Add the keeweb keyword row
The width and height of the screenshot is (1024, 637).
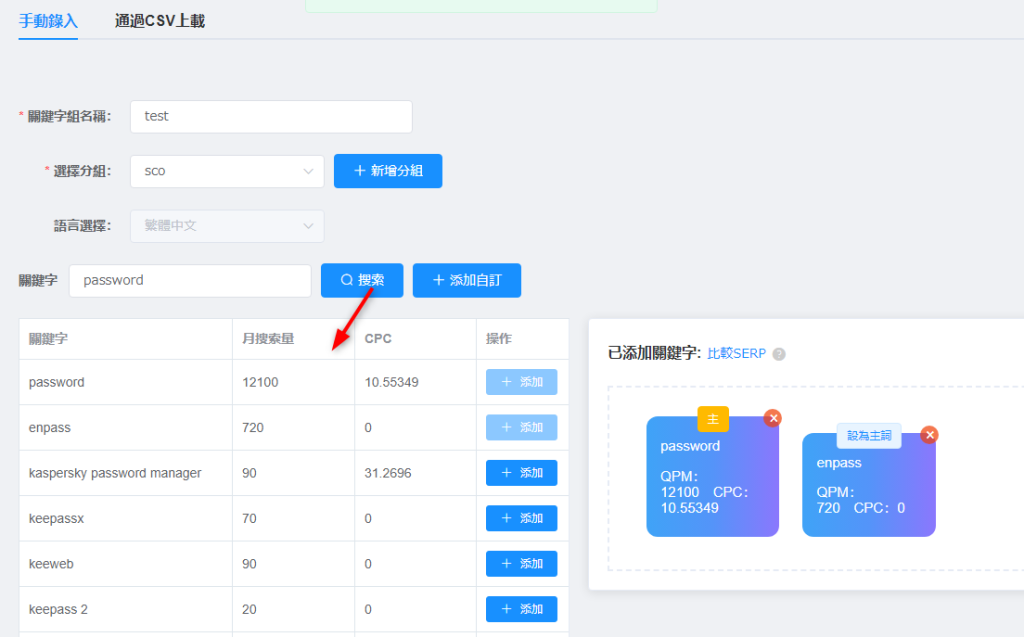521,564
